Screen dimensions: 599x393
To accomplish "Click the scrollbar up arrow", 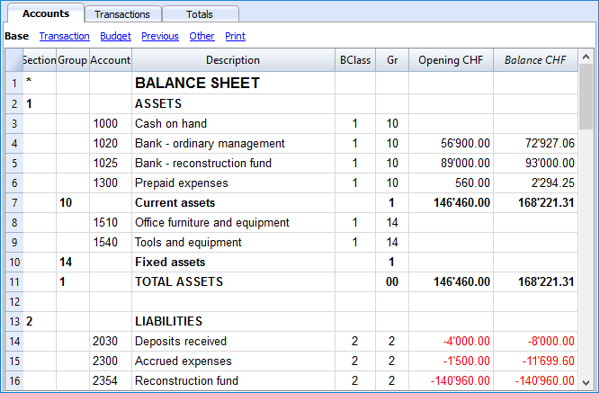I will (x=586, y=57).
